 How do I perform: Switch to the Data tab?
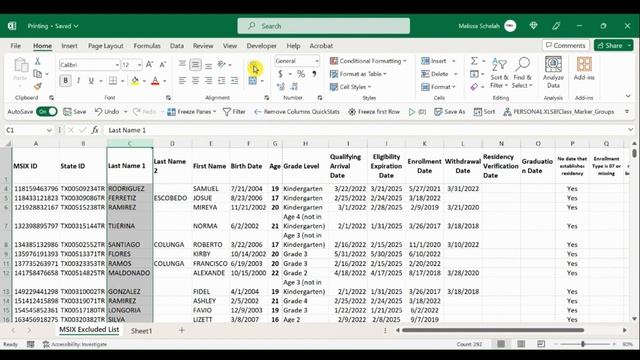click(x=177, y=46)
